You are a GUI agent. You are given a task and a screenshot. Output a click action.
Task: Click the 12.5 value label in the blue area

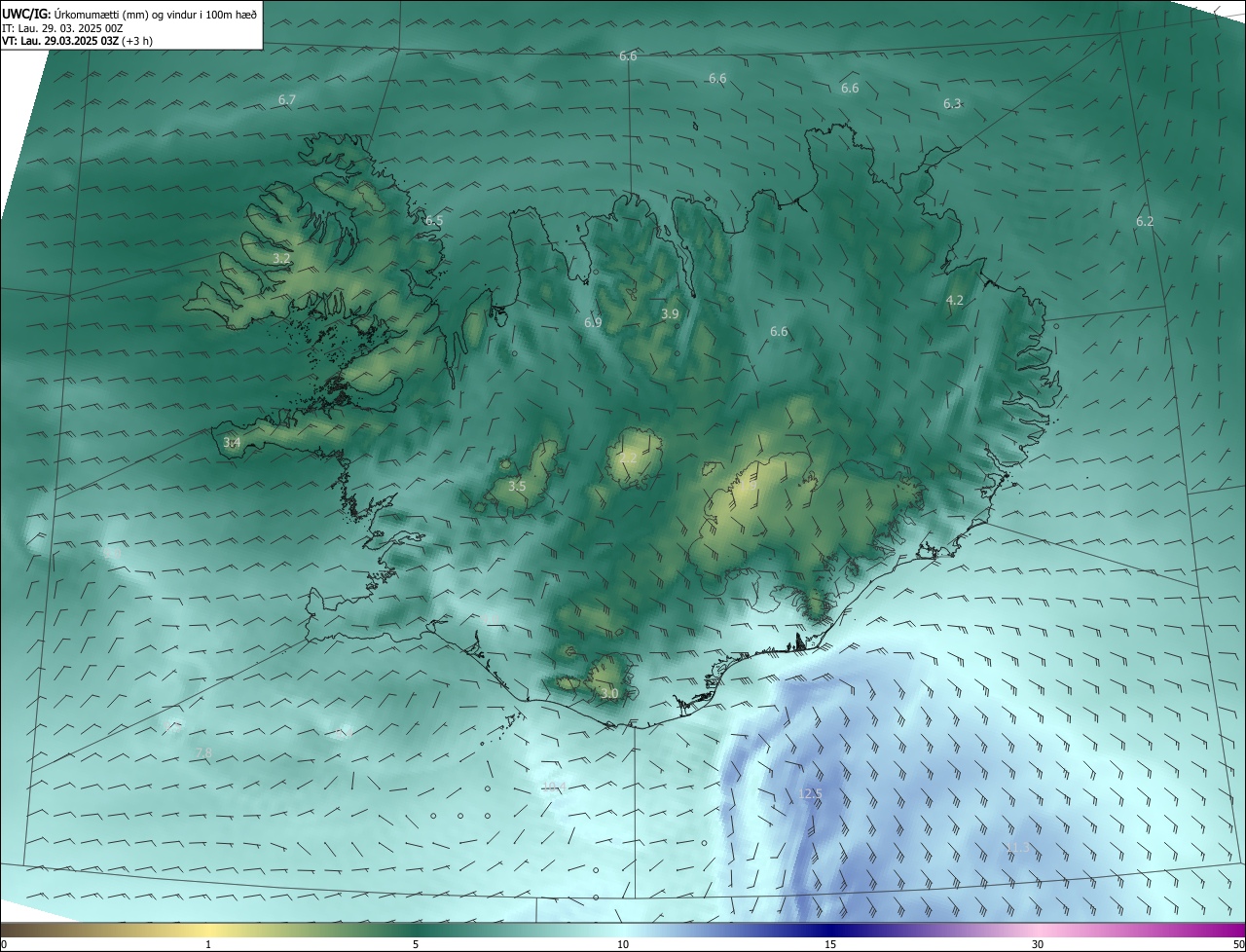tap(810, 793)
